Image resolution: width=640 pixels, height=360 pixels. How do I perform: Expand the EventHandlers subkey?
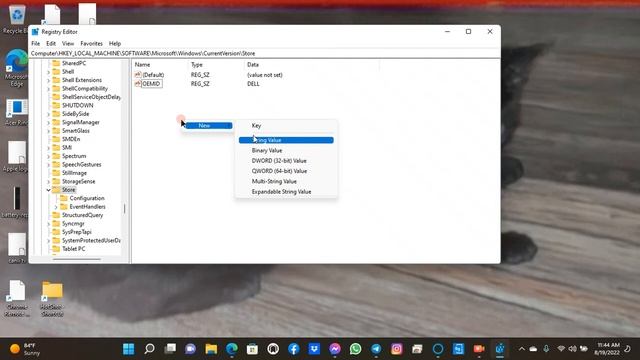click(56, 207)
